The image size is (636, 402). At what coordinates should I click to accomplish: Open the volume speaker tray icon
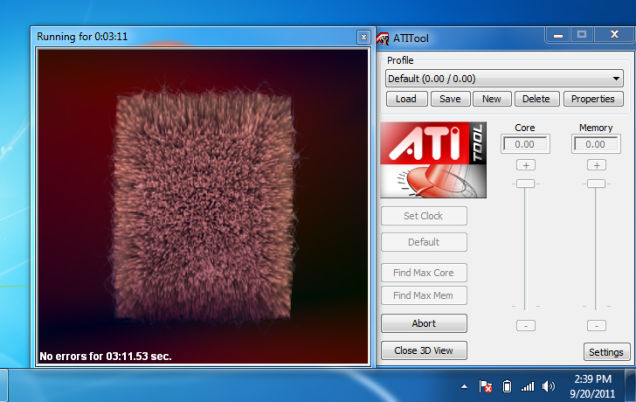point(548,387)
